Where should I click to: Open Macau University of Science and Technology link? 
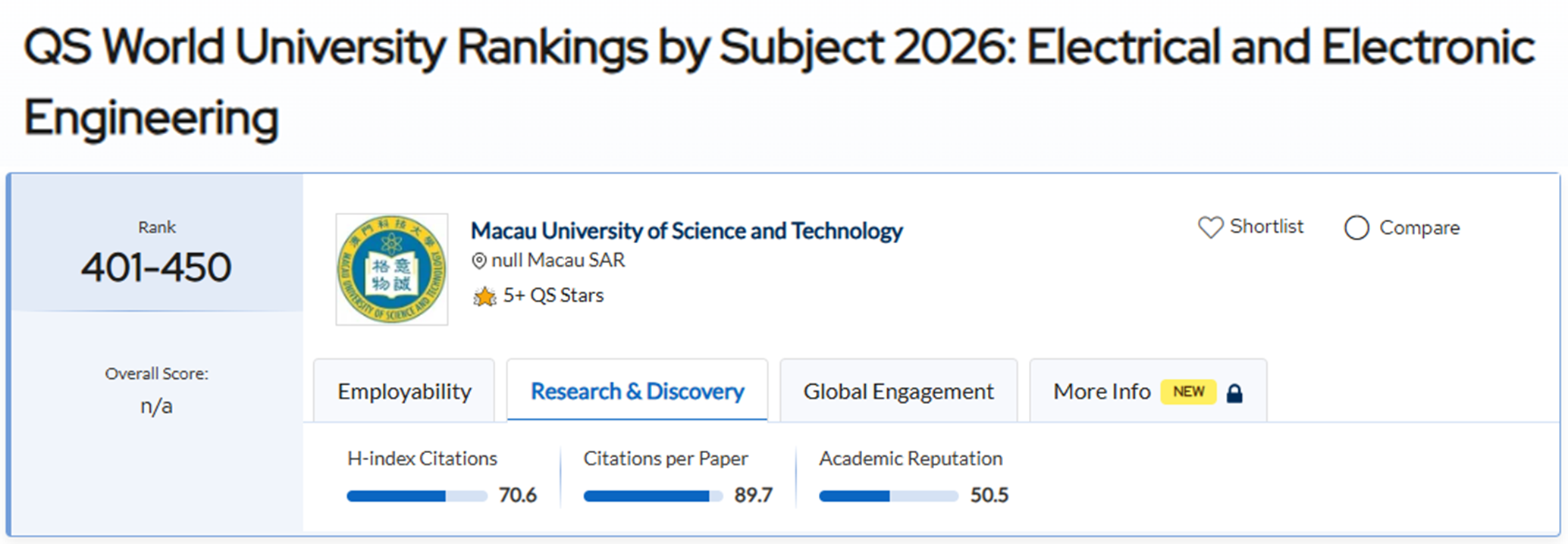(686, 230)
